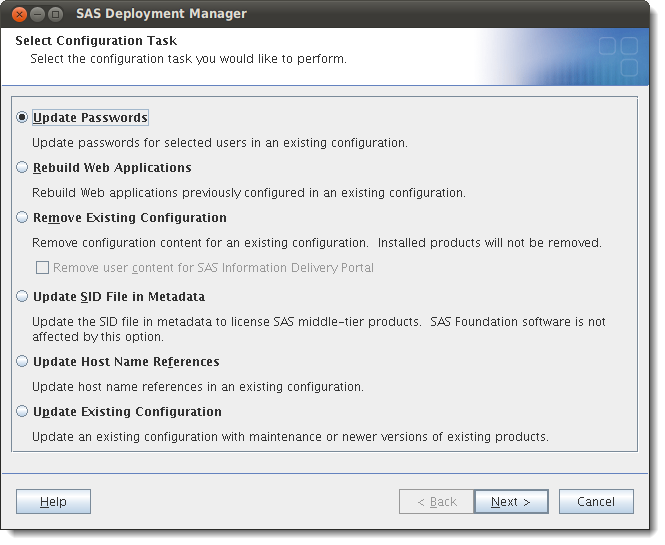The height and width of the screenshot is (545, 665).
Task: Click the Rebuild Web Applications label
Action: (x=112, y=168)
